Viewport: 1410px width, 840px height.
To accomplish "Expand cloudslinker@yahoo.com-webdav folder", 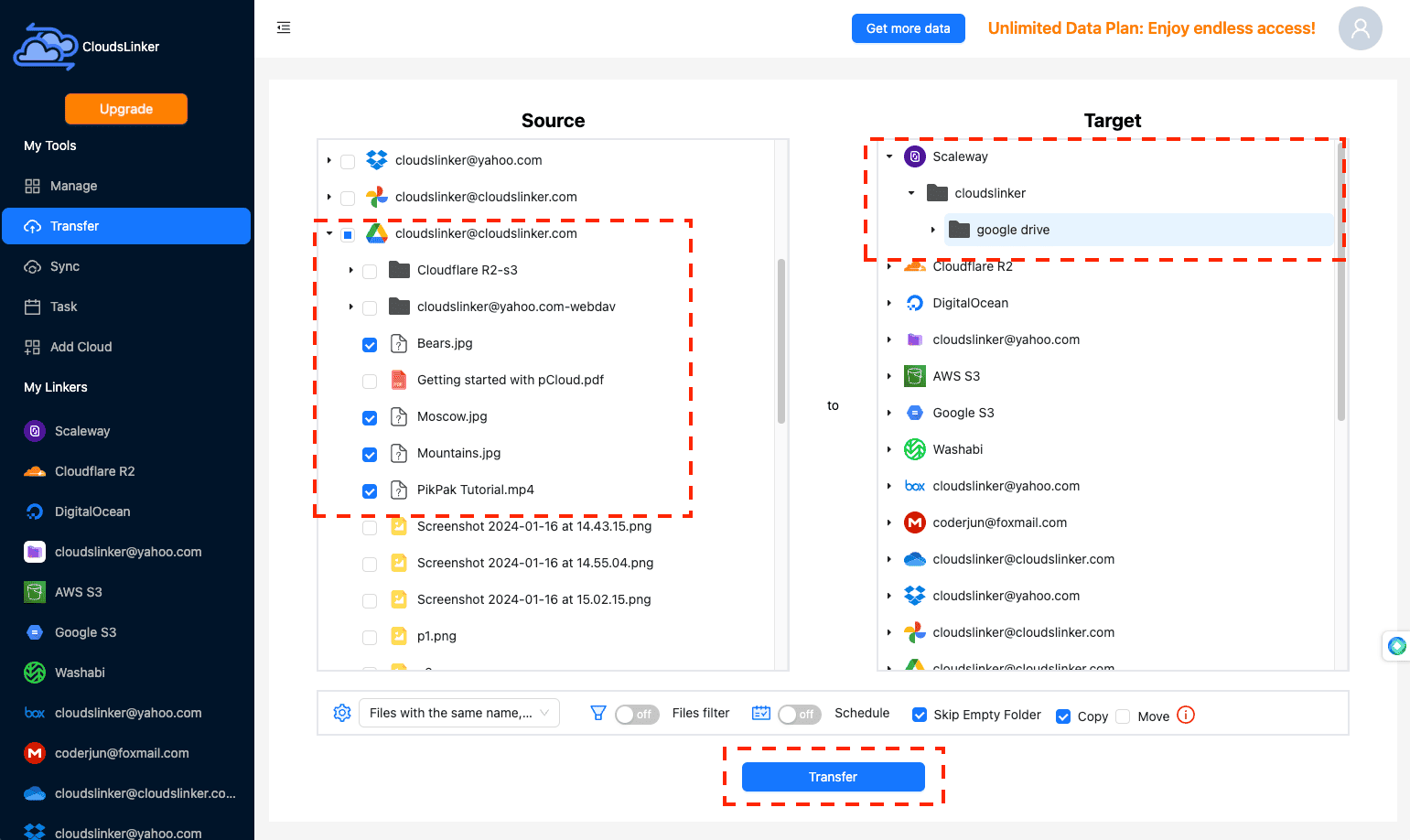I will [351, 307].
